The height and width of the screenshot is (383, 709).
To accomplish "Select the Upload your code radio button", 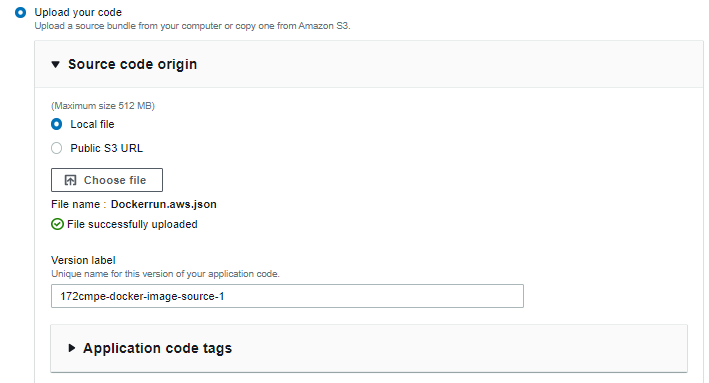I will [x=20, y=12].
